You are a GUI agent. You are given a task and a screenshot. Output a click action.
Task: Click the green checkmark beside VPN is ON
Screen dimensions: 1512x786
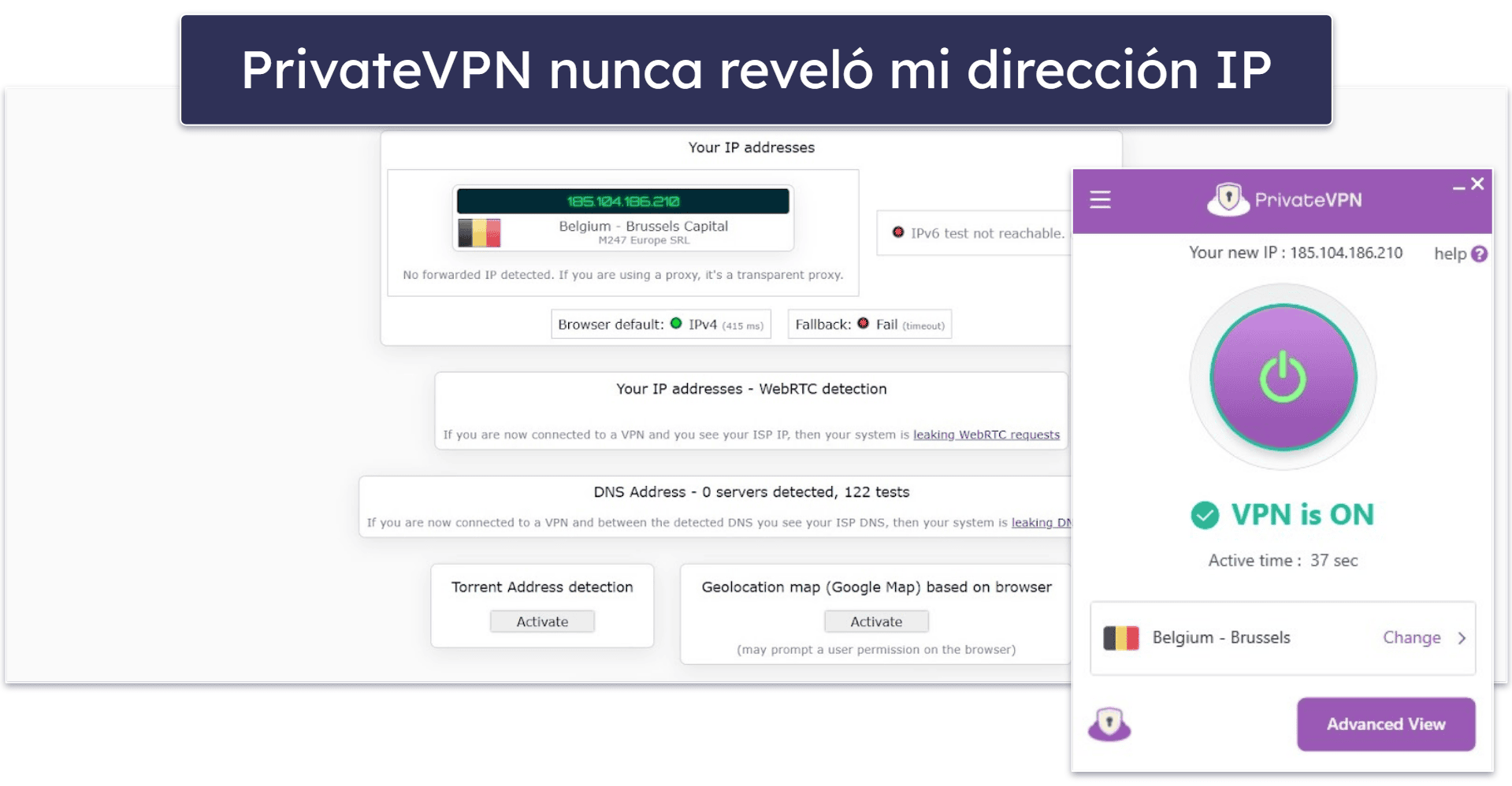(1205, 515)
